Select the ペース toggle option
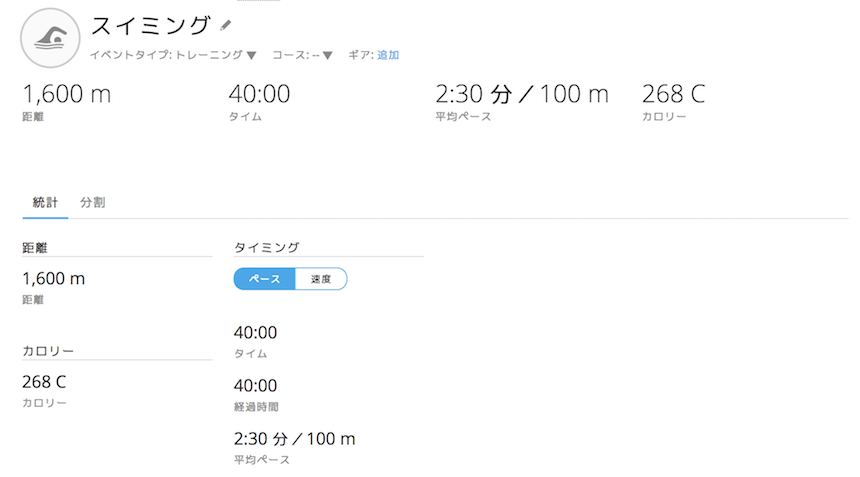This screenshot has width=860, height=477. tap(265, 279)
